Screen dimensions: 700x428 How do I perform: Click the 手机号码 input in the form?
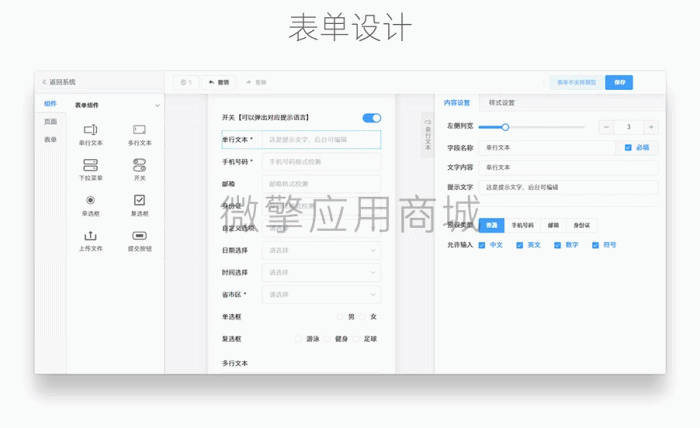[321, 162]
